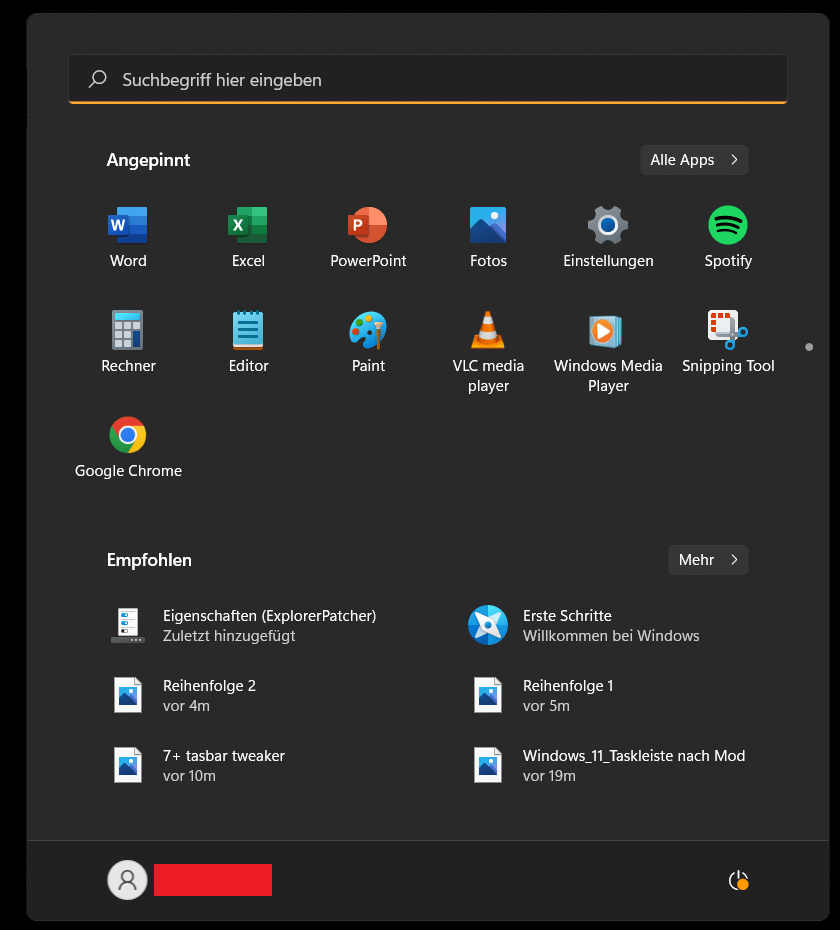Open the Rechner calculator app
This screenshot has width=840, height=930.
click(x=128, y=331)
